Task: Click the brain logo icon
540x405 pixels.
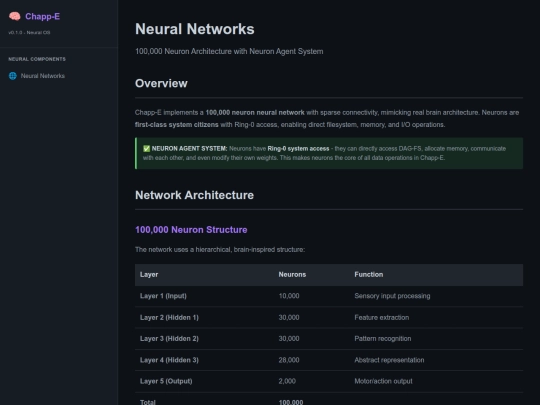Action: (x=14, y=16)
